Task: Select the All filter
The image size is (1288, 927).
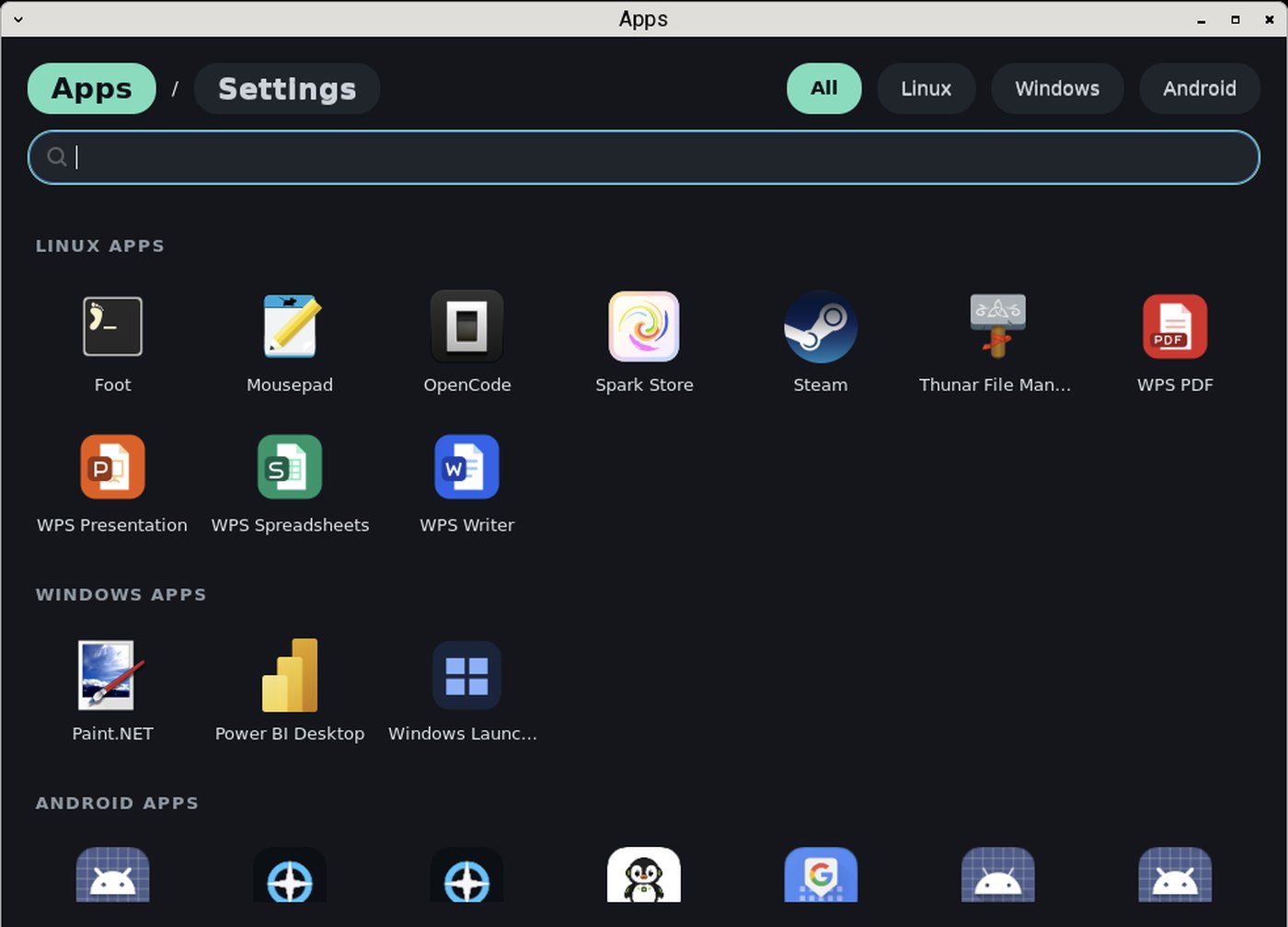Action: [824, 88]
